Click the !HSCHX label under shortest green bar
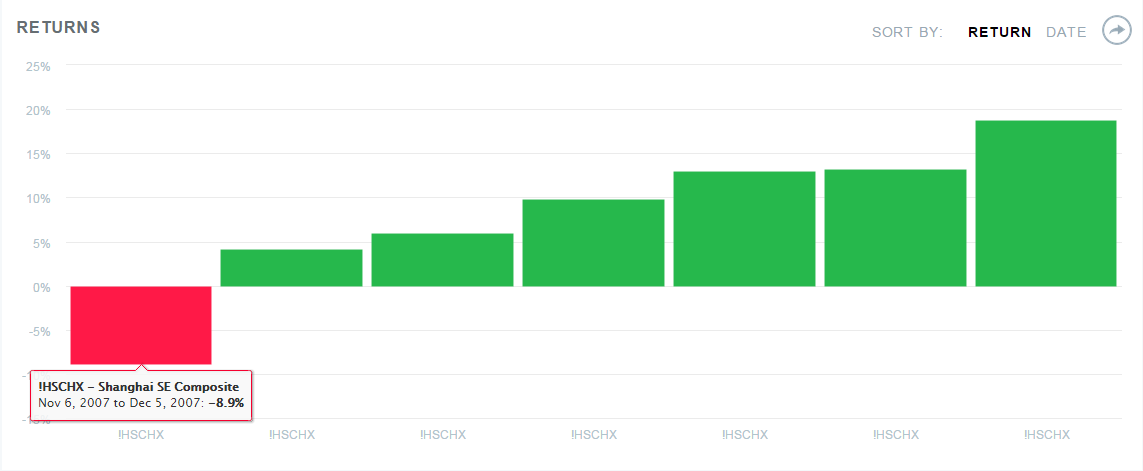 pos(292,435)
